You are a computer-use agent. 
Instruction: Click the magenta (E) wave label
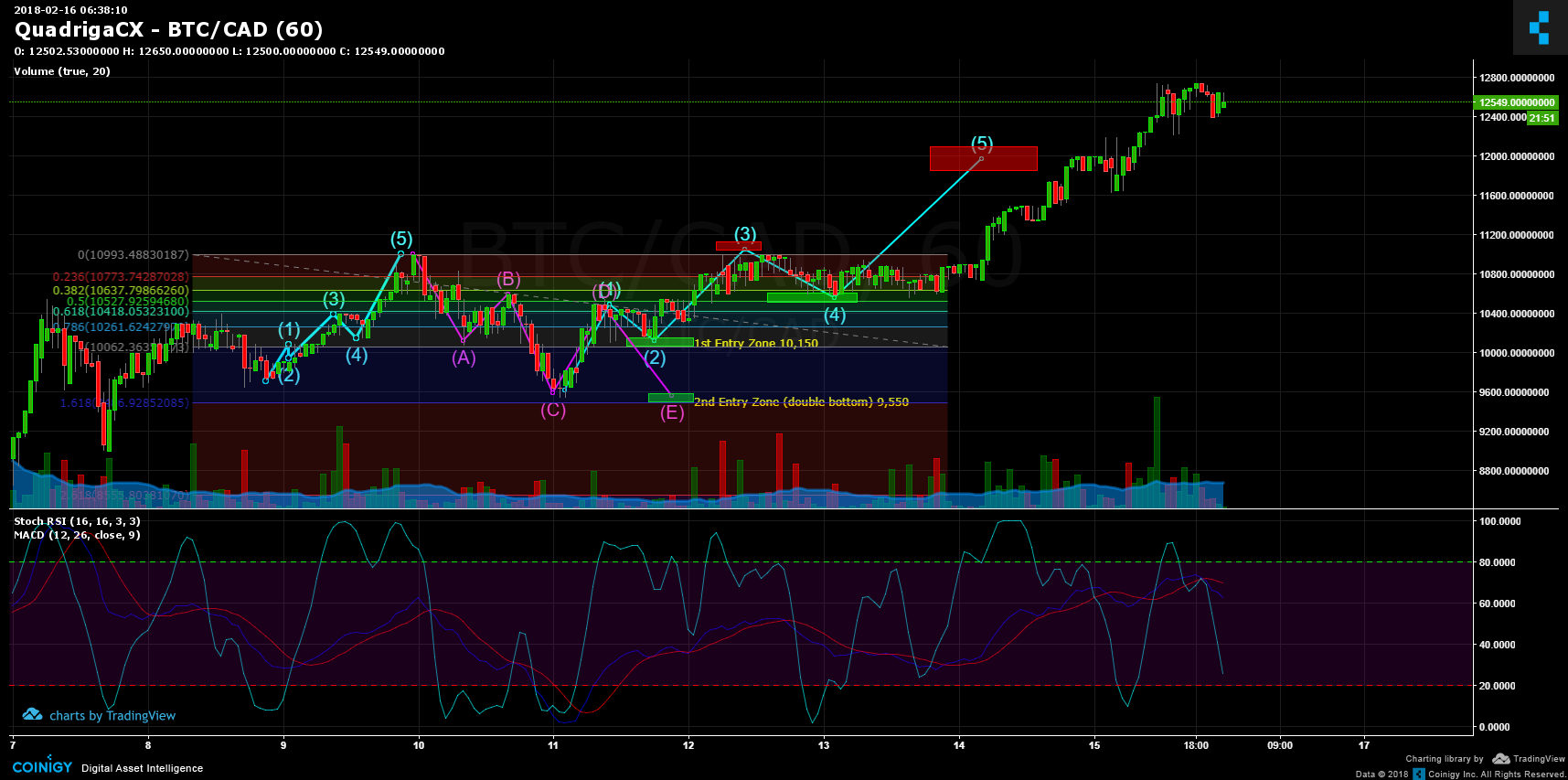672,412
